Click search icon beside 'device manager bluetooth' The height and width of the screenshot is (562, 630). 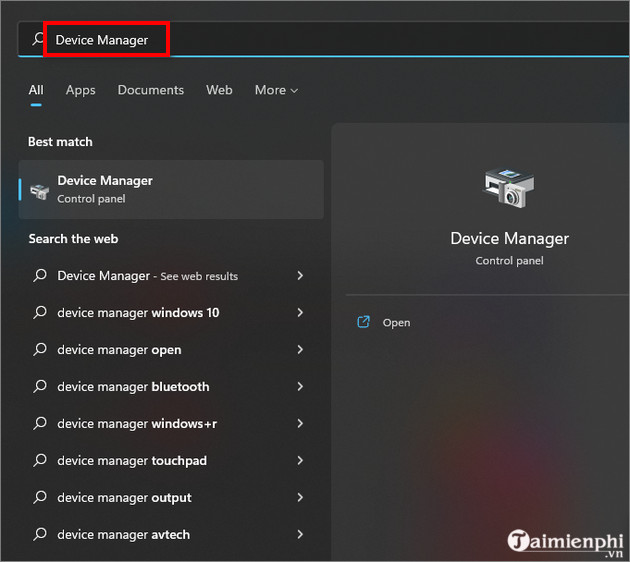coord(40,386)
